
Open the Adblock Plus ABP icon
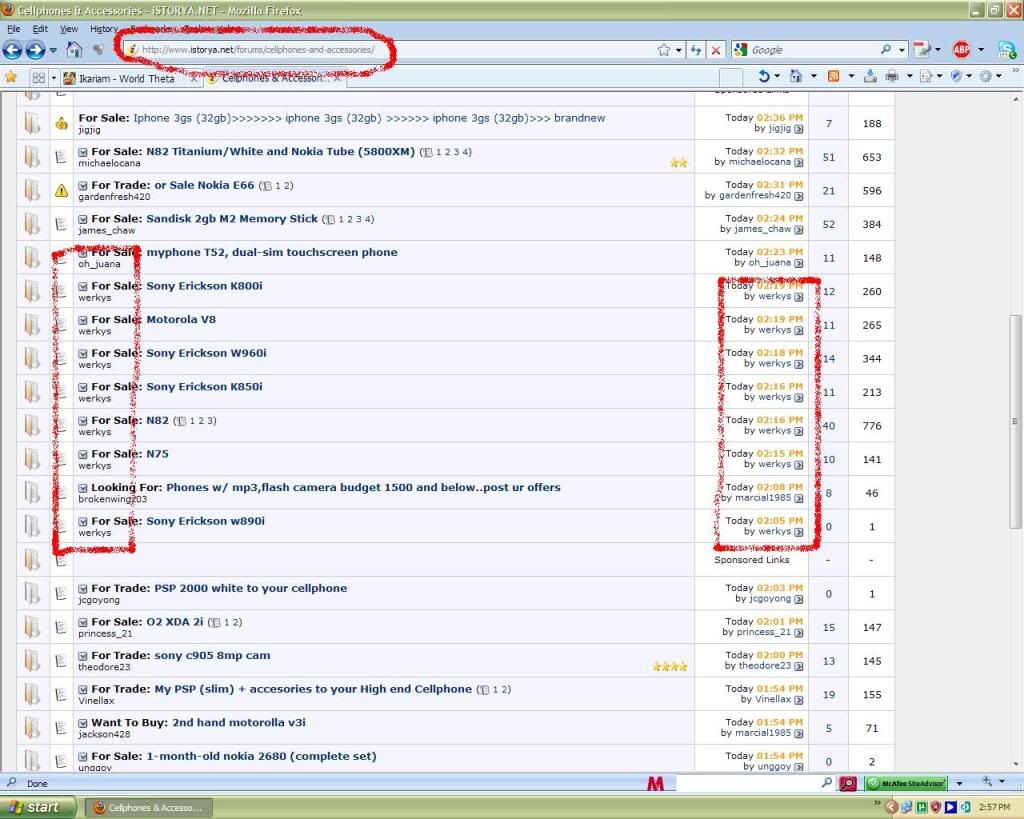(961, 50)
